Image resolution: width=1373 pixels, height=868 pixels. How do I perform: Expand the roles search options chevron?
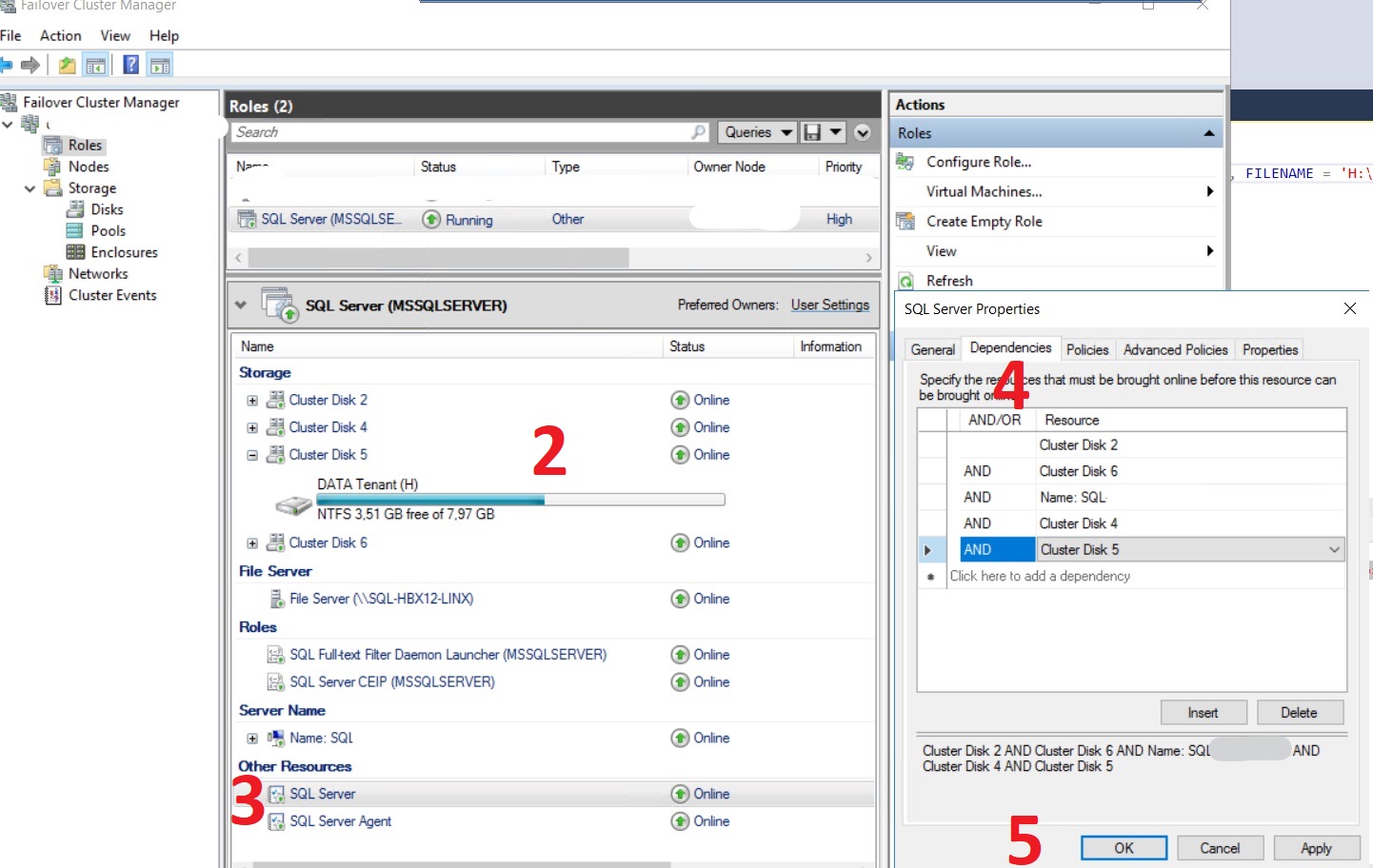[863, 132]
